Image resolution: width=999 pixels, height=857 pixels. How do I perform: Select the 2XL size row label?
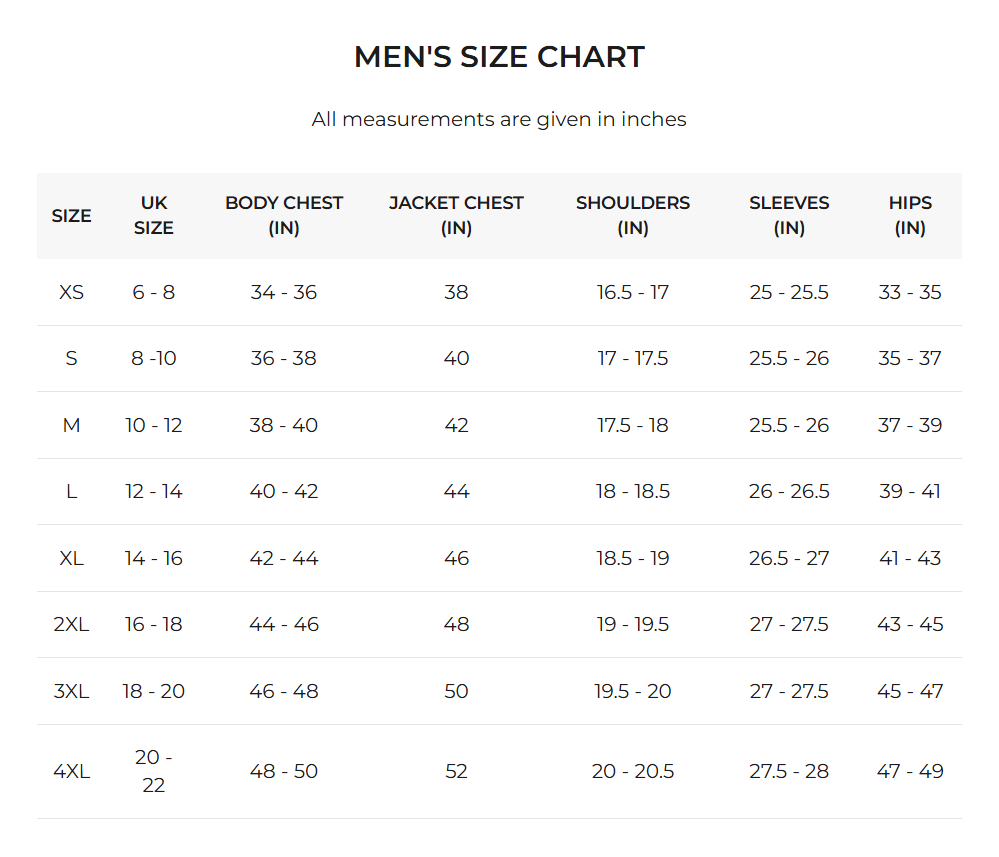tap(71, 624)
